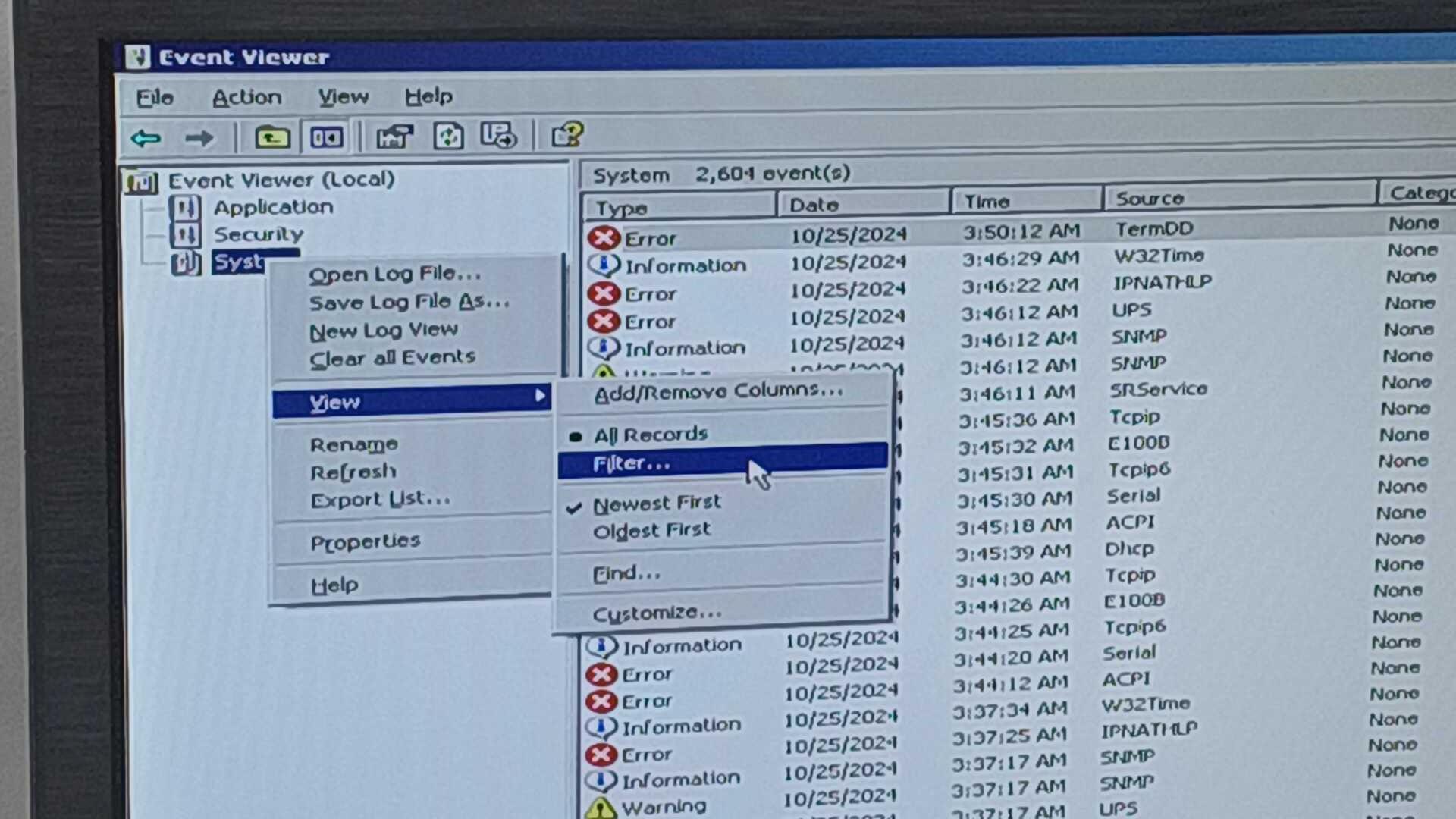This screenshot has height=819, width=1456.
Task: Click the SNMP source at 3:46:12 AM first row
Action: (1138, 337)
